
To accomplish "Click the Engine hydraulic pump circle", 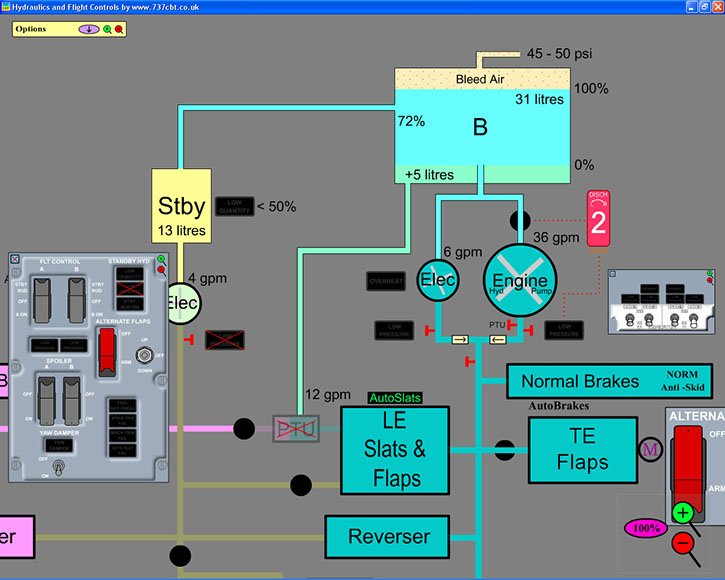I will (x=519, y=280).
